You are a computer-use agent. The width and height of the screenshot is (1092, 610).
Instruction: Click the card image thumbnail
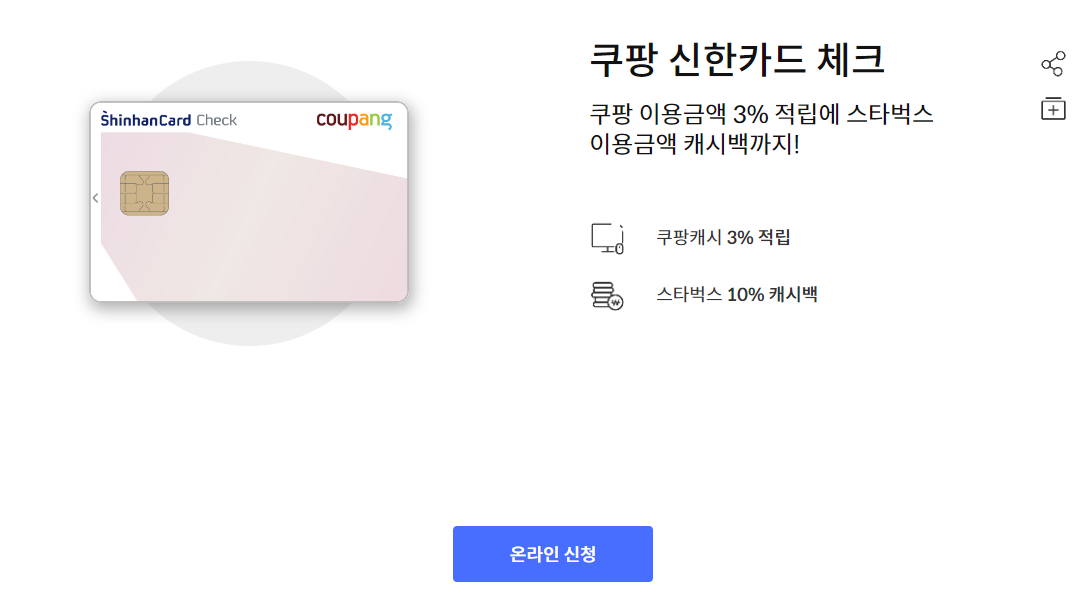[x=248, y=199]
